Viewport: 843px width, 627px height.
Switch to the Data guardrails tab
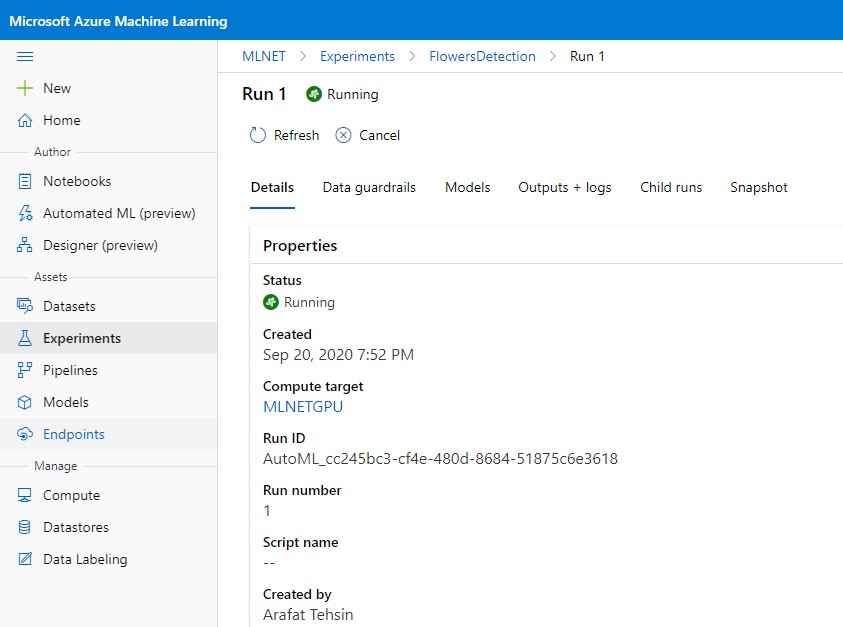tap(369, 187)
